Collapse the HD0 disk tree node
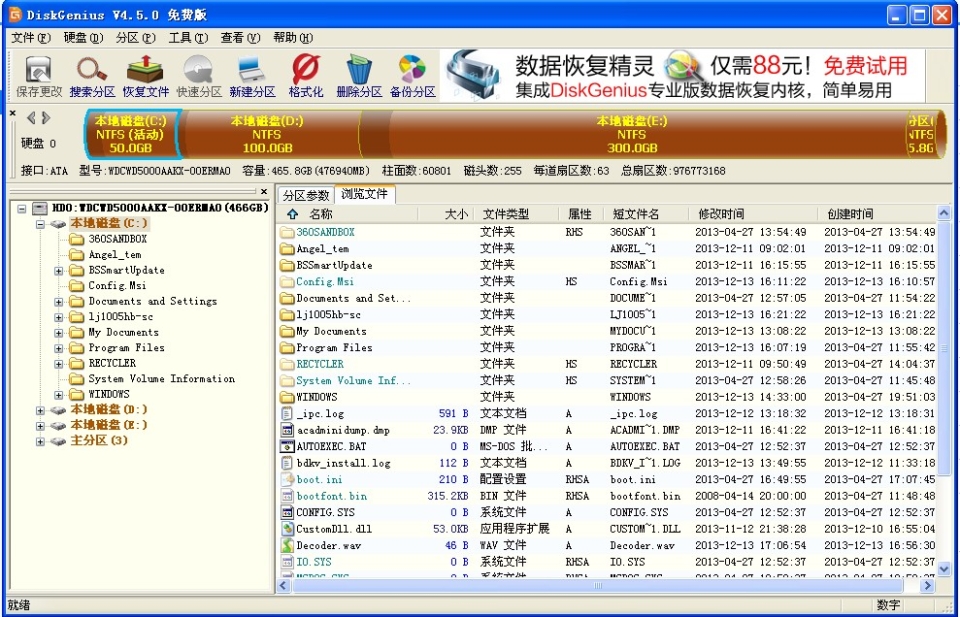The image size is (960, 617). point(22,209)
